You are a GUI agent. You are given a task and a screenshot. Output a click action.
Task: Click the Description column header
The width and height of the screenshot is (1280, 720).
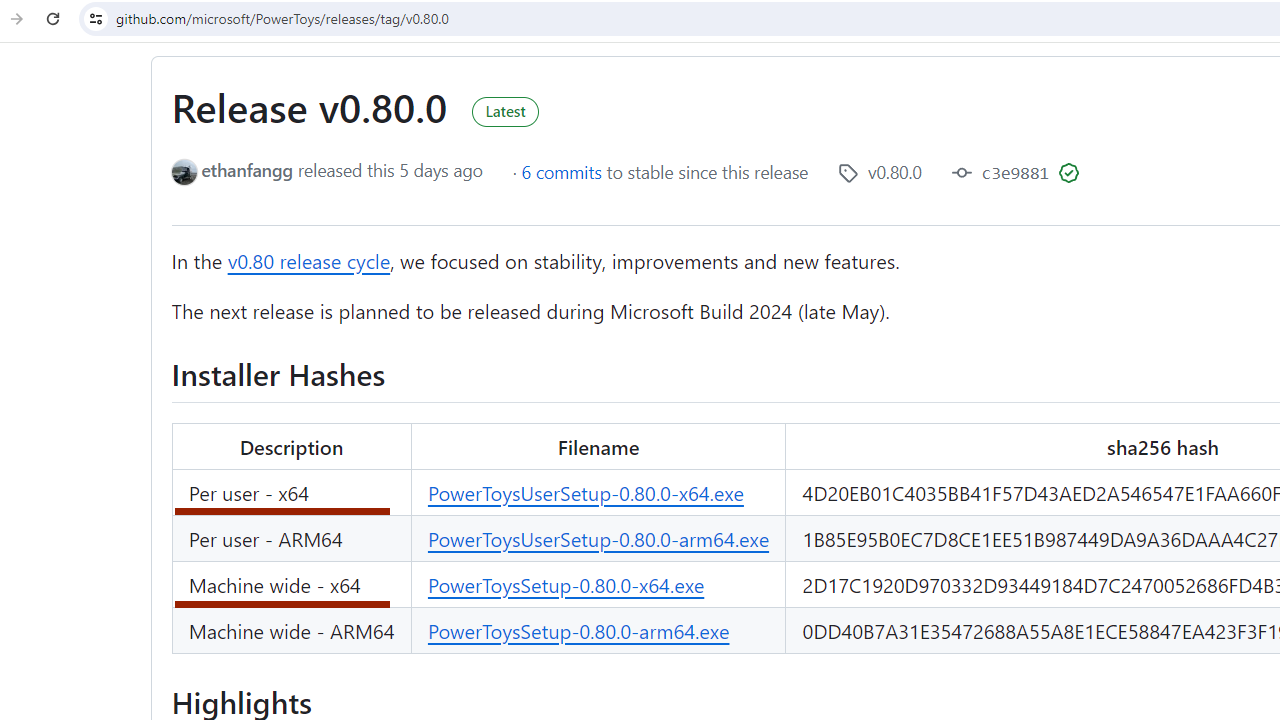(x=292, y=447)
